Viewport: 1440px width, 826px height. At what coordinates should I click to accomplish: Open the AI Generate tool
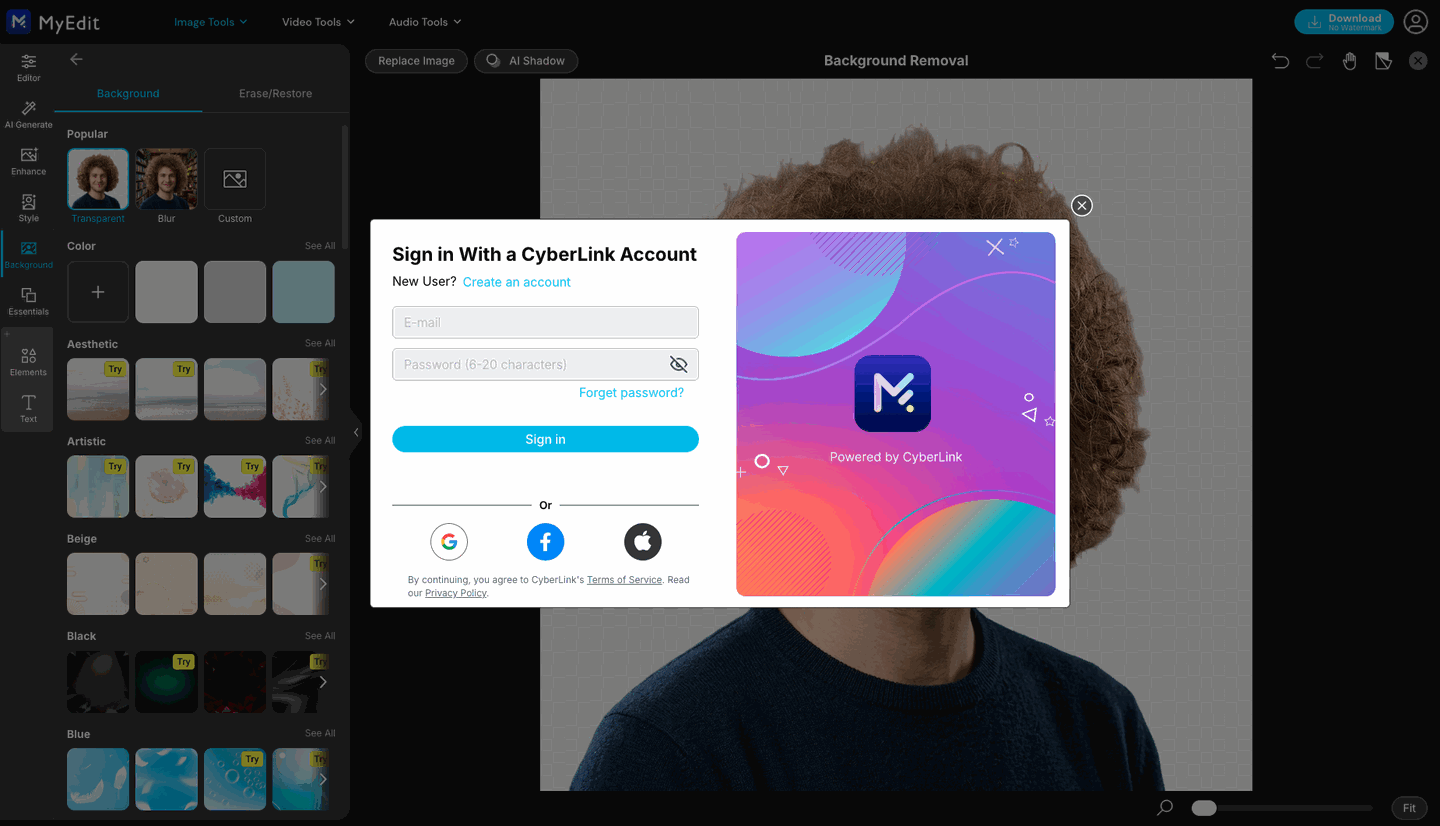point(28,114)
